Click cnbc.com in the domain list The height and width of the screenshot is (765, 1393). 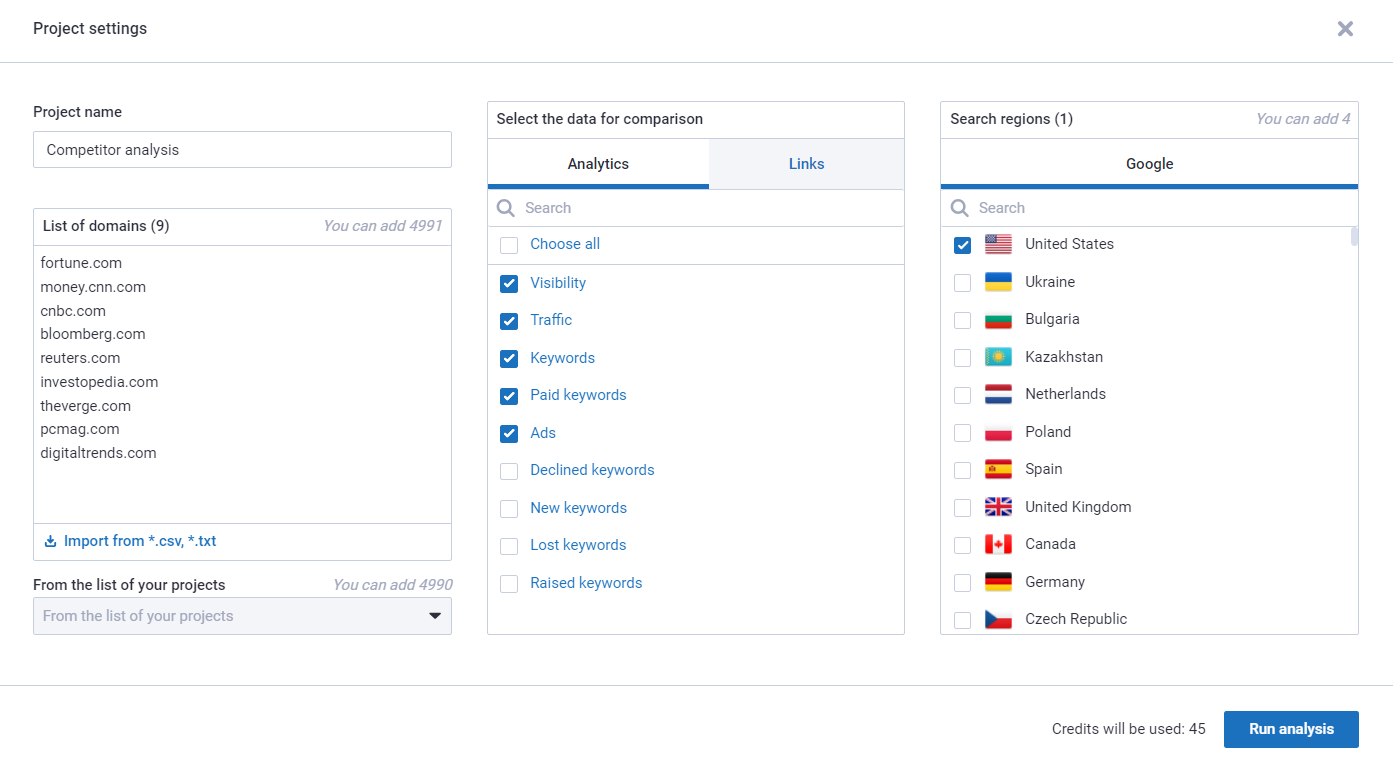tap(73, 311)
